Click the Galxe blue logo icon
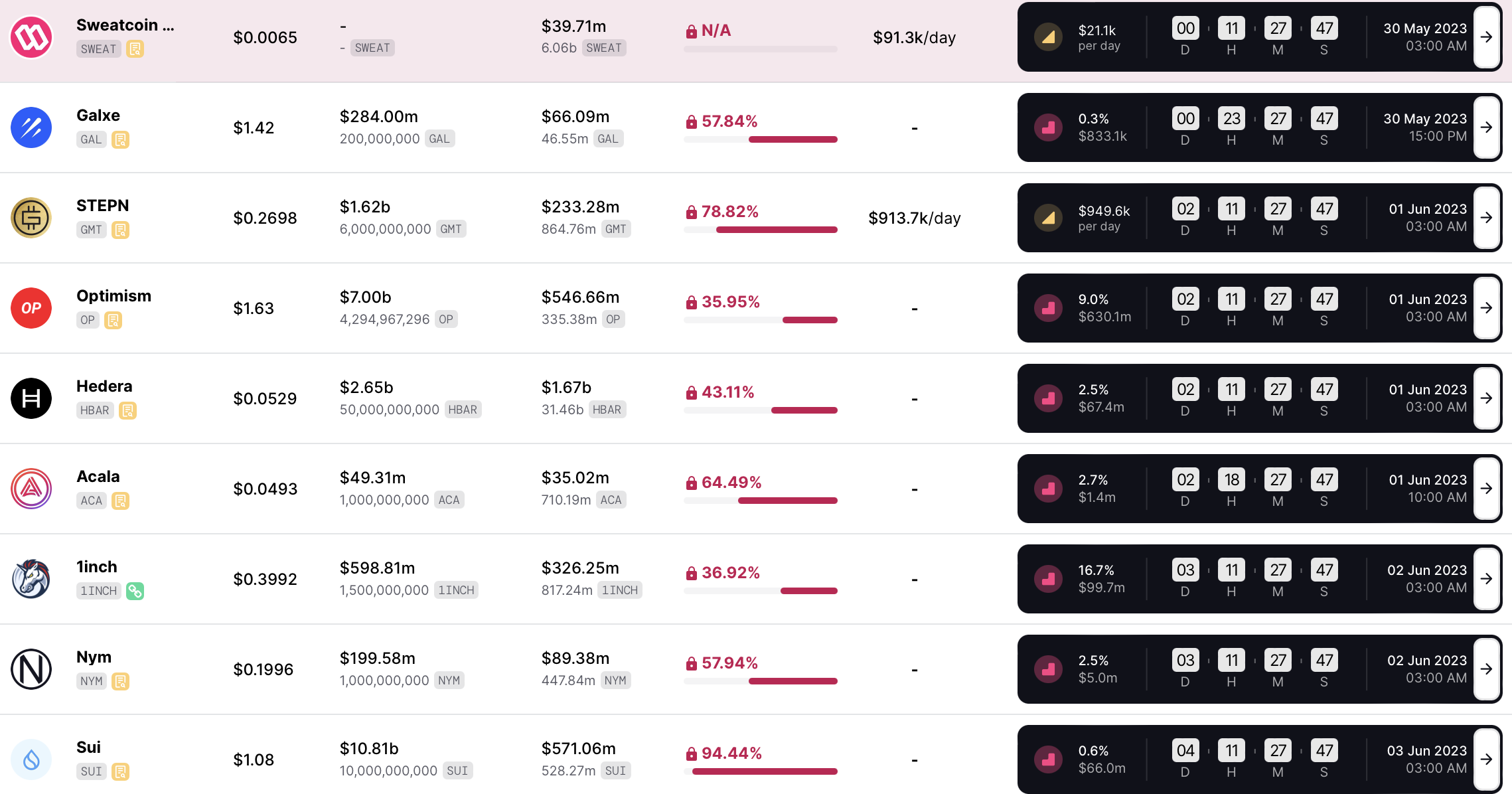The image size is (1512, 794). (x=31, y=127)
